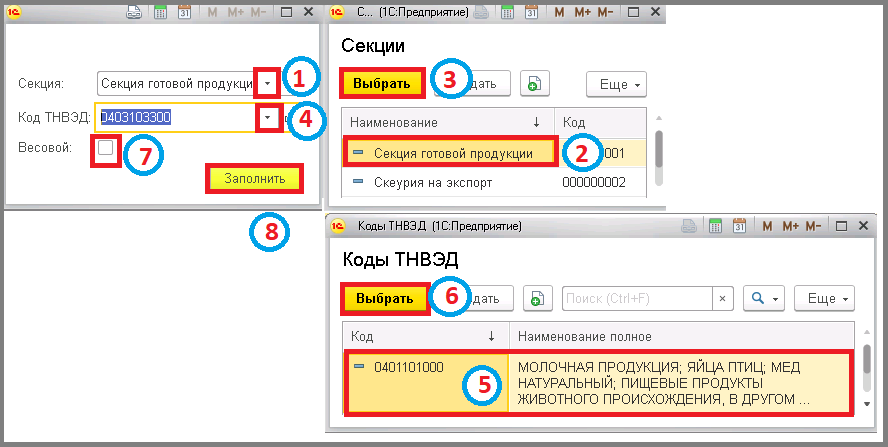Screen dimensions: 888x447
Task: Click the 1C logo in the Коды ТНВЭД title bar
Action: (x=338, y=226)
